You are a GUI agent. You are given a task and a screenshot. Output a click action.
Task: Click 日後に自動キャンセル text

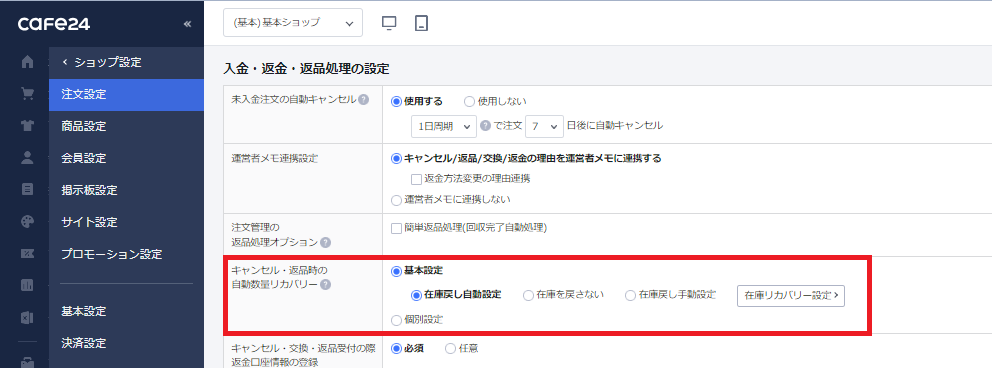(615, 125)
